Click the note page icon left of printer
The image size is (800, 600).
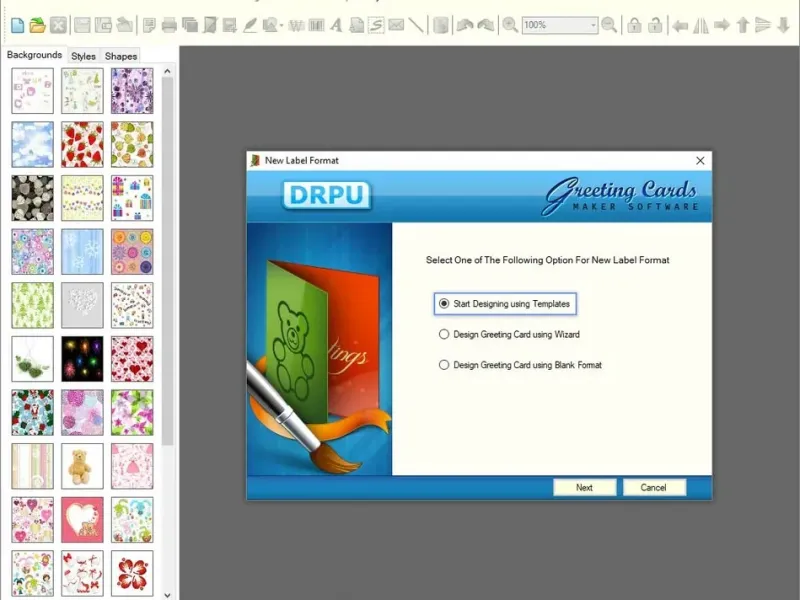click(x=149, y=24)
